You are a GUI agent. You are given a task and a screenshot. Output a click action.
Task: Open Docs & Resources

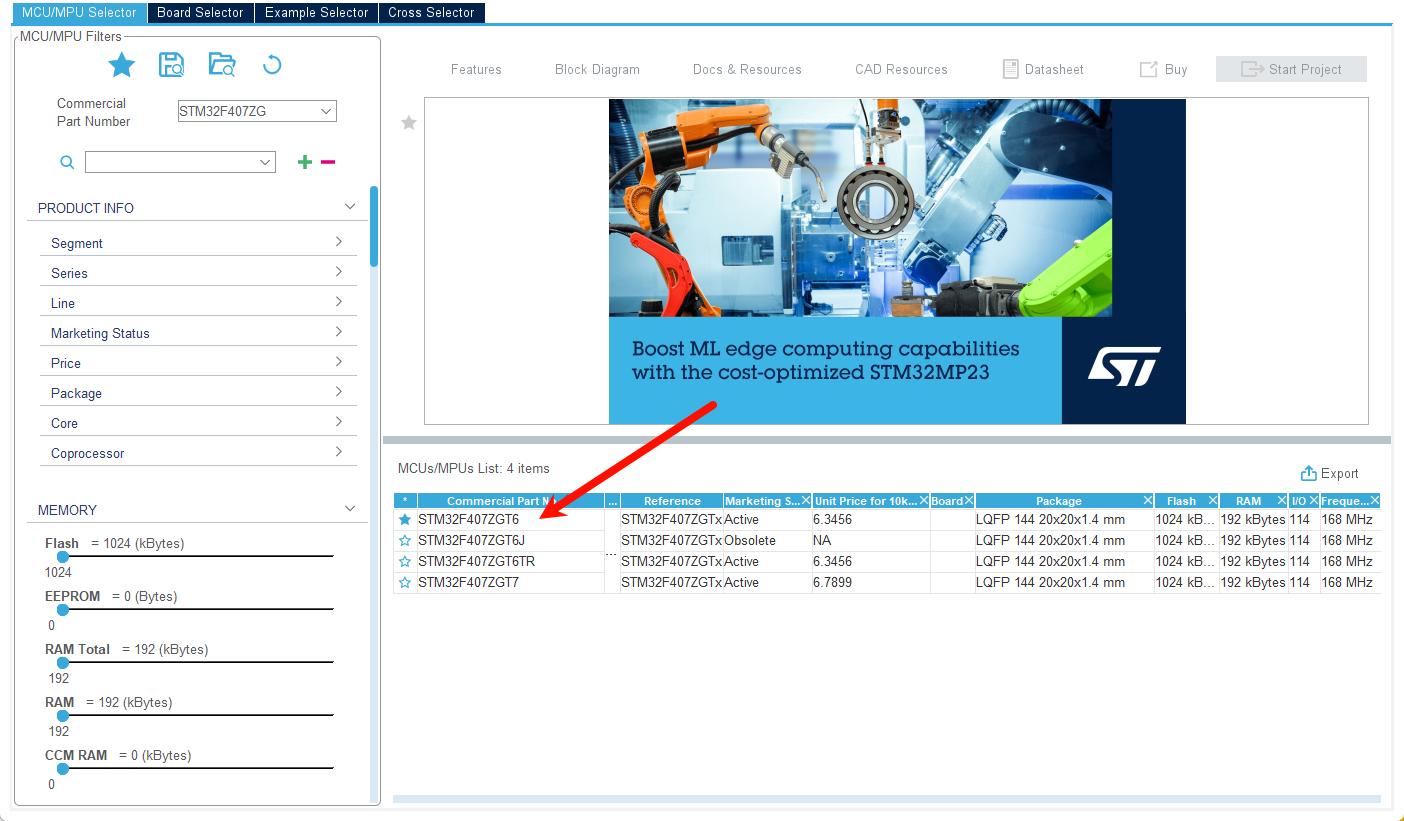pos(747,69)
